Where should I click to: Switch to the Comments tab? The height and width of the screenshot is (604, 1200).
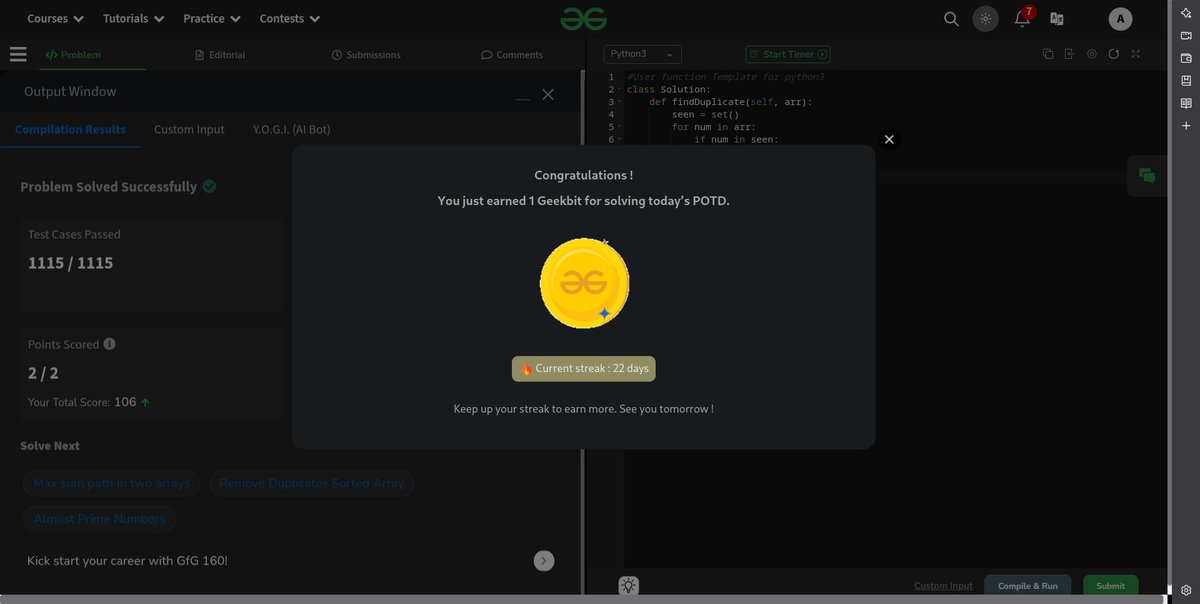pyautogui.click(x=512, y=55)
